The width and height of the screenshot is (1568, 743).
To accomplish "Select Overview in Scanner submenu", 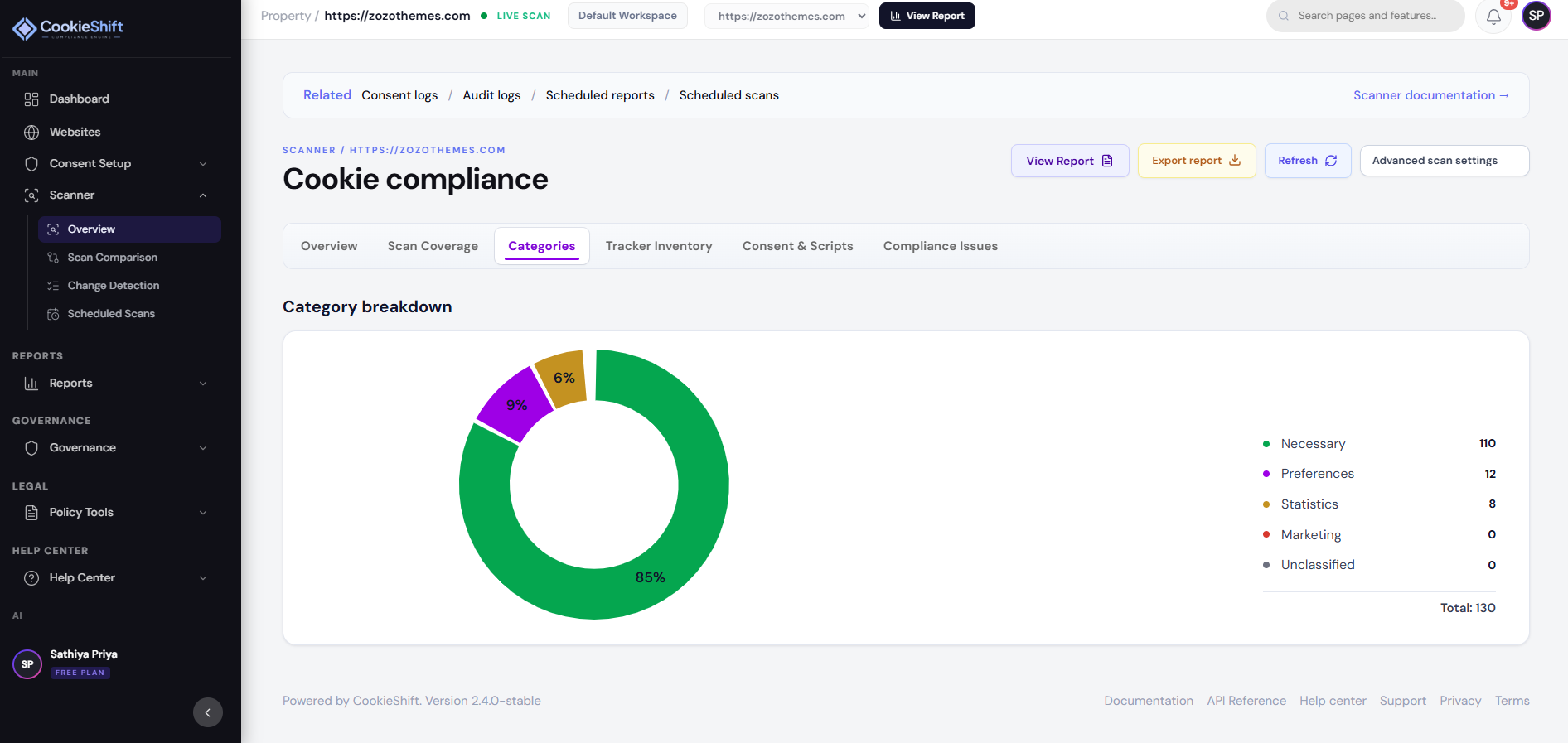I will (x=129, y=229).
